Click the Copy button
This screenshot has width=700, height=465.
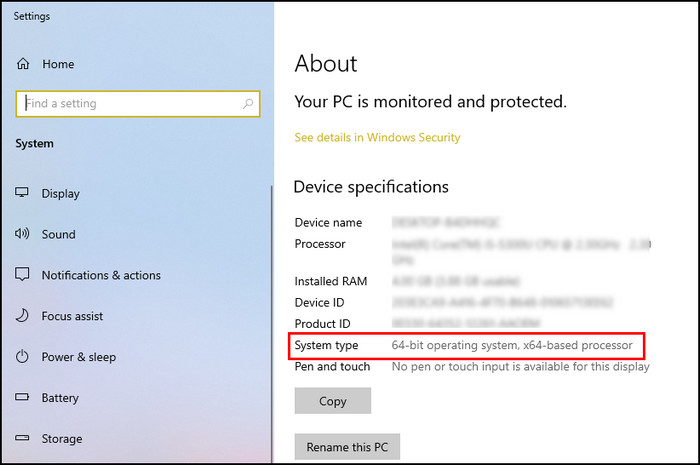tap(332, 401)
